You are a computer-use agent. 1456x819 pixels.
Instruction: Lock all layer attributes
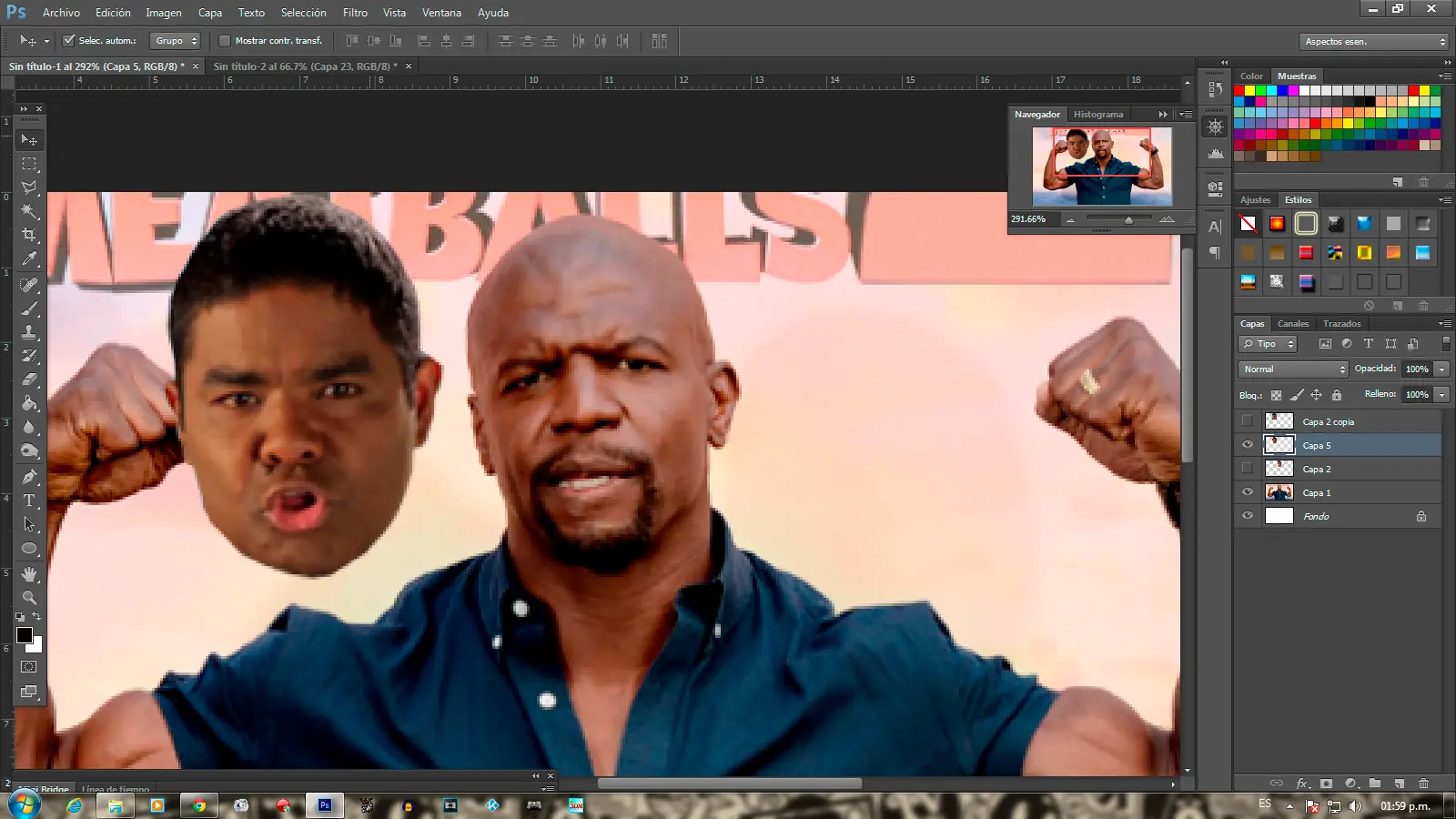point(1336,395)
